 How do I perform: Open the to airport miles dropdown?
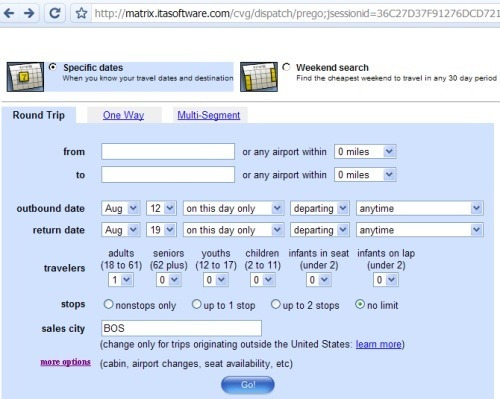click(365, 175)
